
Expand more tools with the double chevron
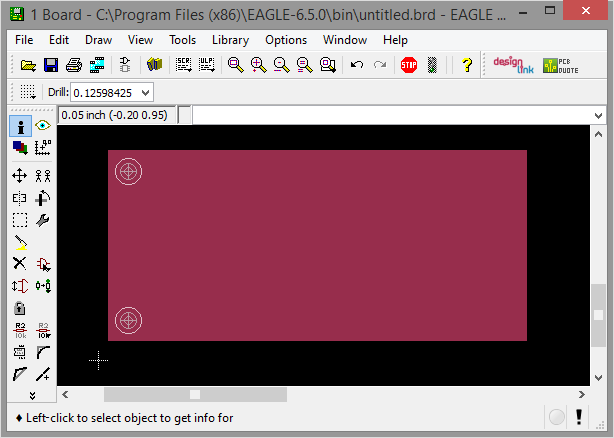(x=32, y=396)
